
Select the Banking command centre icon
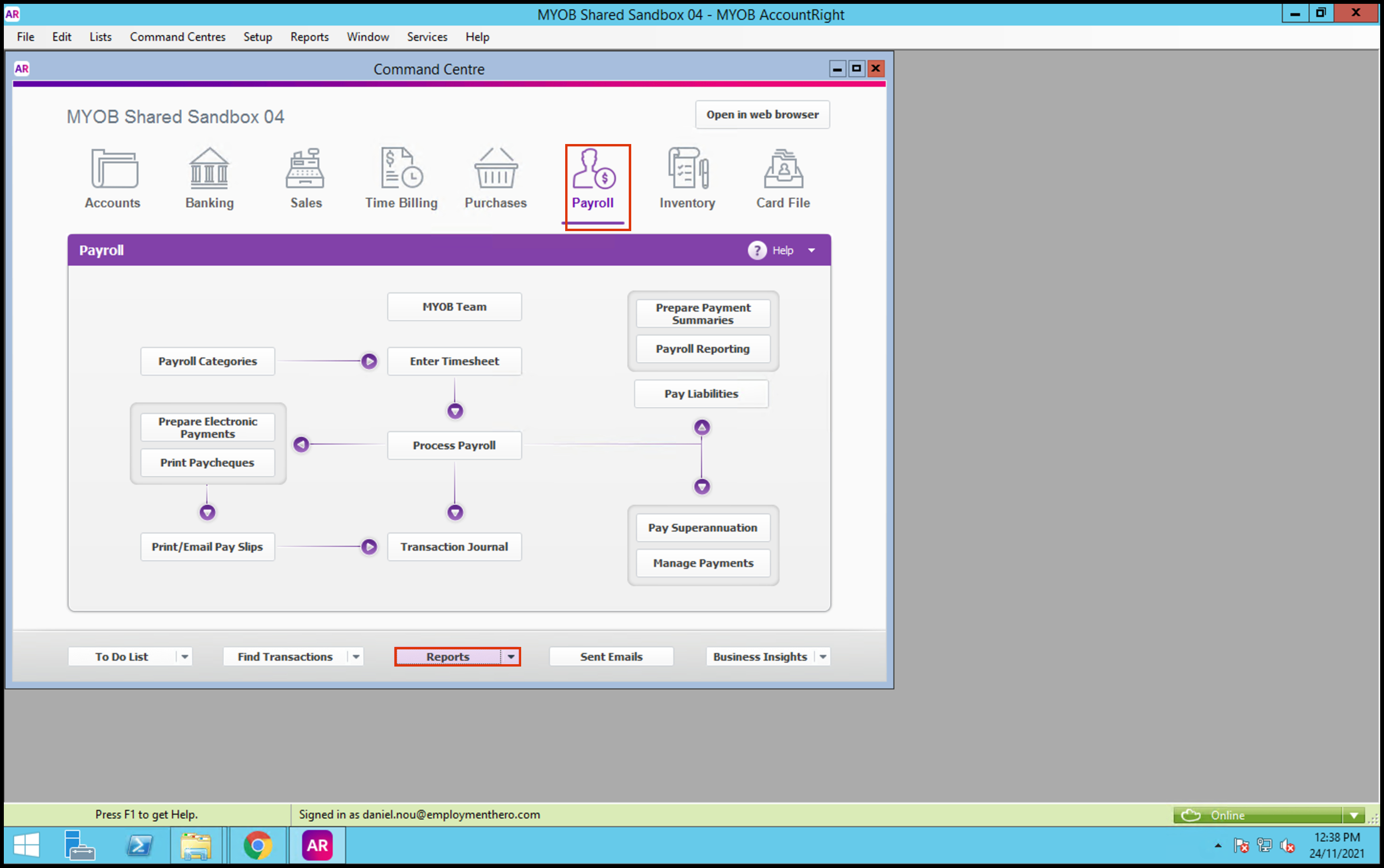pos(209,169)
